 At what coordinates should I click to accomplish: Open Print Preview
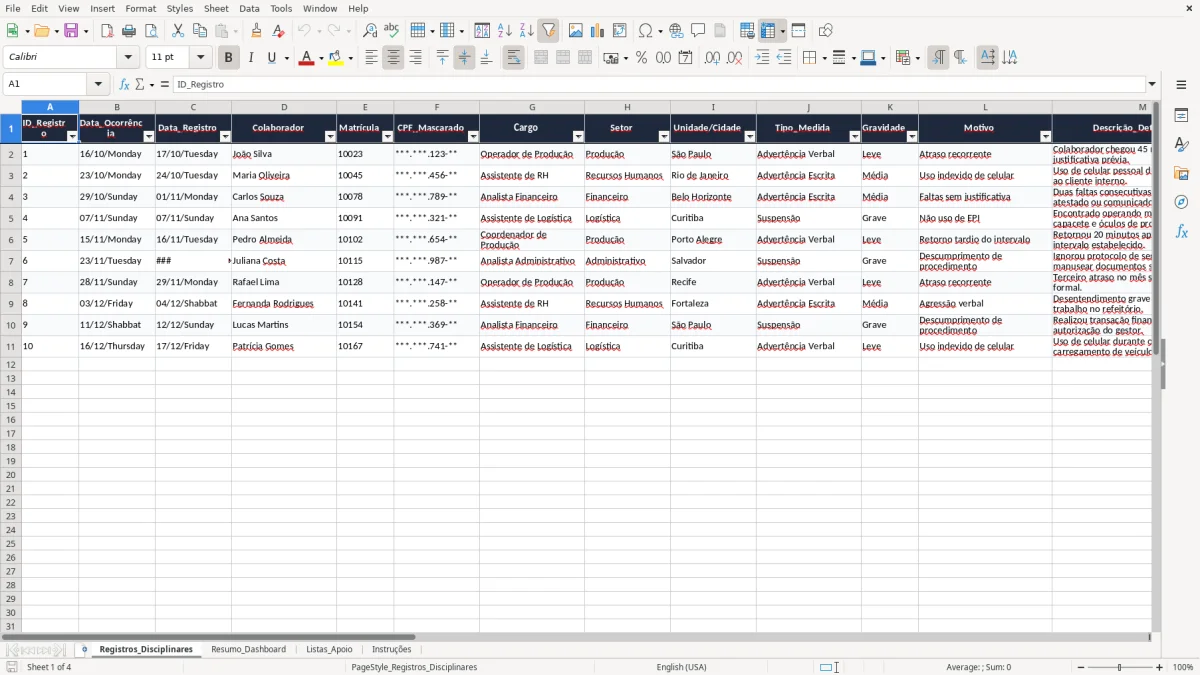[151, 31]
